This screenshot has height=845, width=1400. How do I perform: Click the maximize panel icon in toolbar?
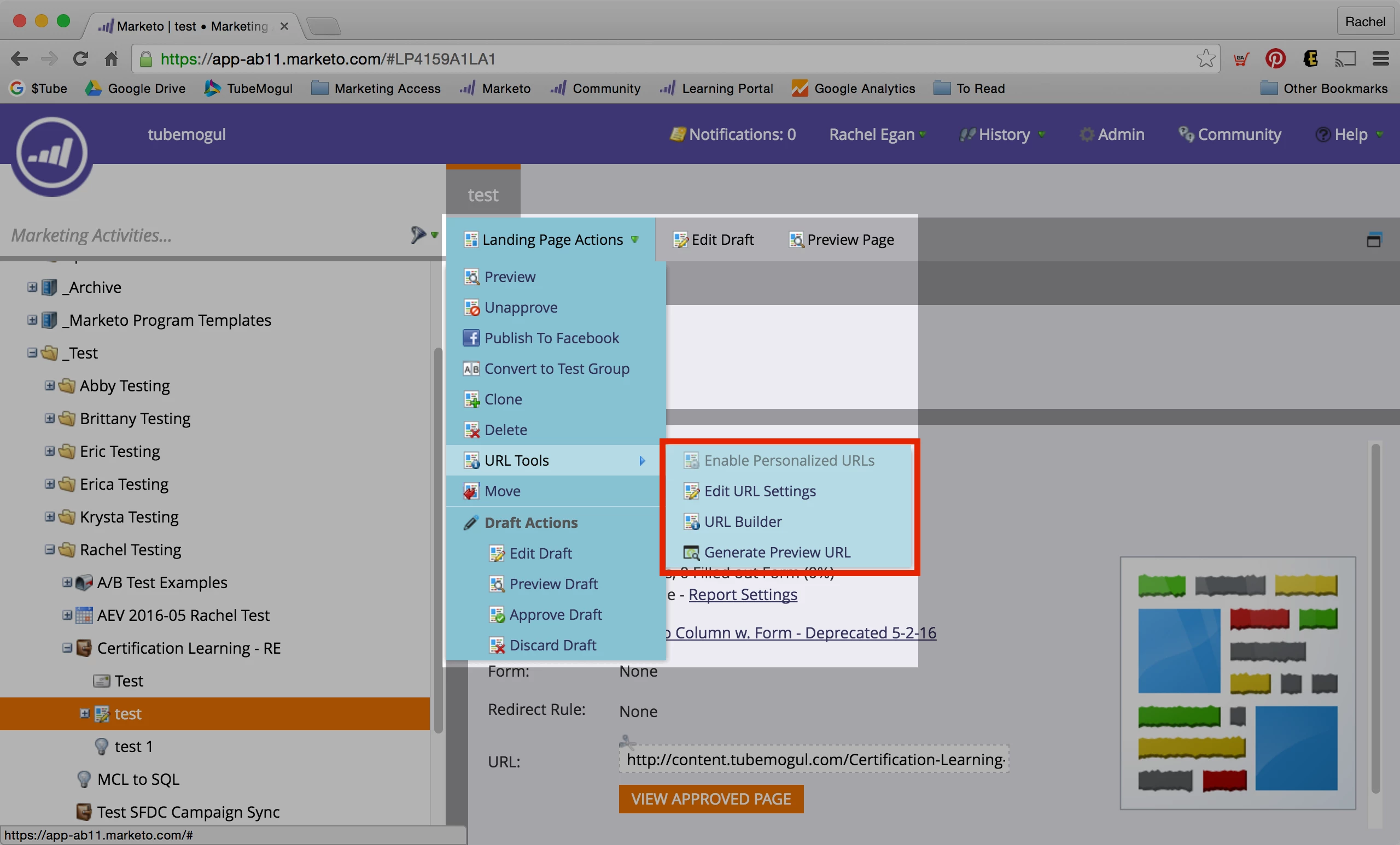[1373, 240]
